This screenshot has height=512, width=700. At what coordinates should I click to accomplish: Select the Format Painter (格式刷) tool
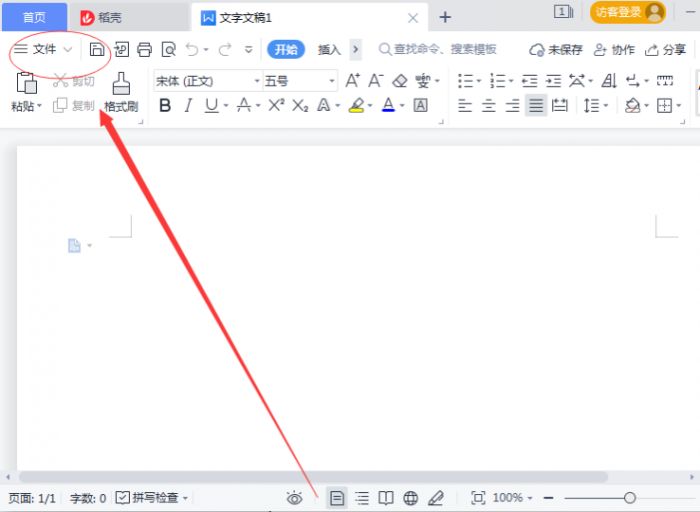(121, 93)
